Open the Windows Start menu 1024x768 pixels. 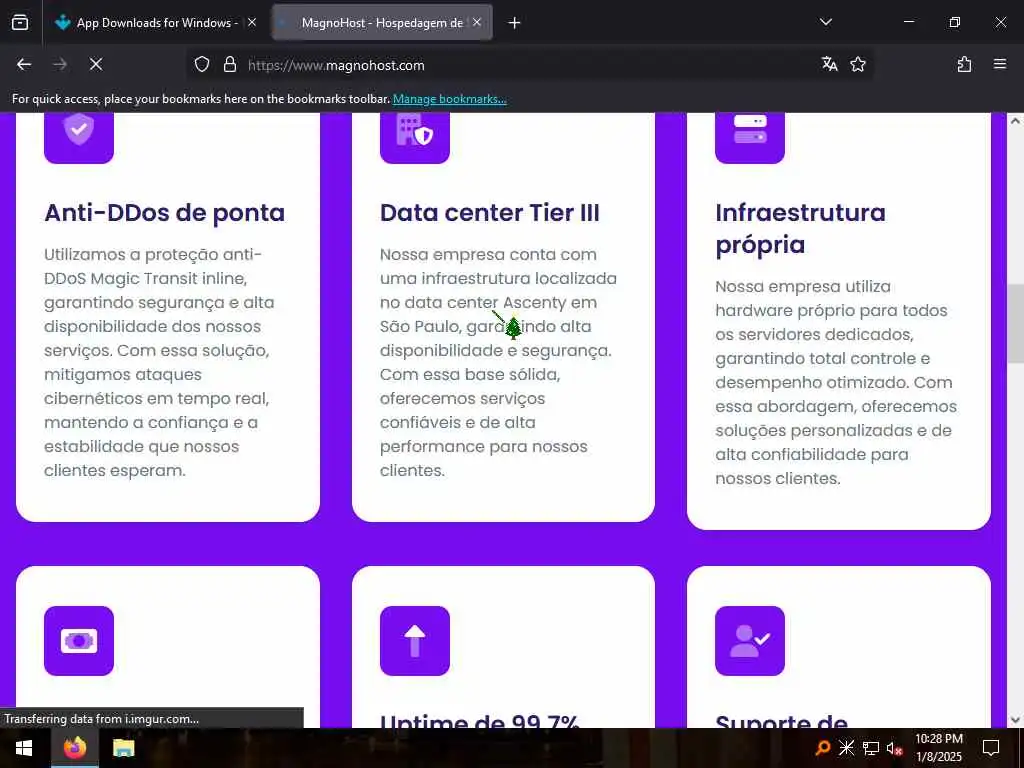(25, 748)
